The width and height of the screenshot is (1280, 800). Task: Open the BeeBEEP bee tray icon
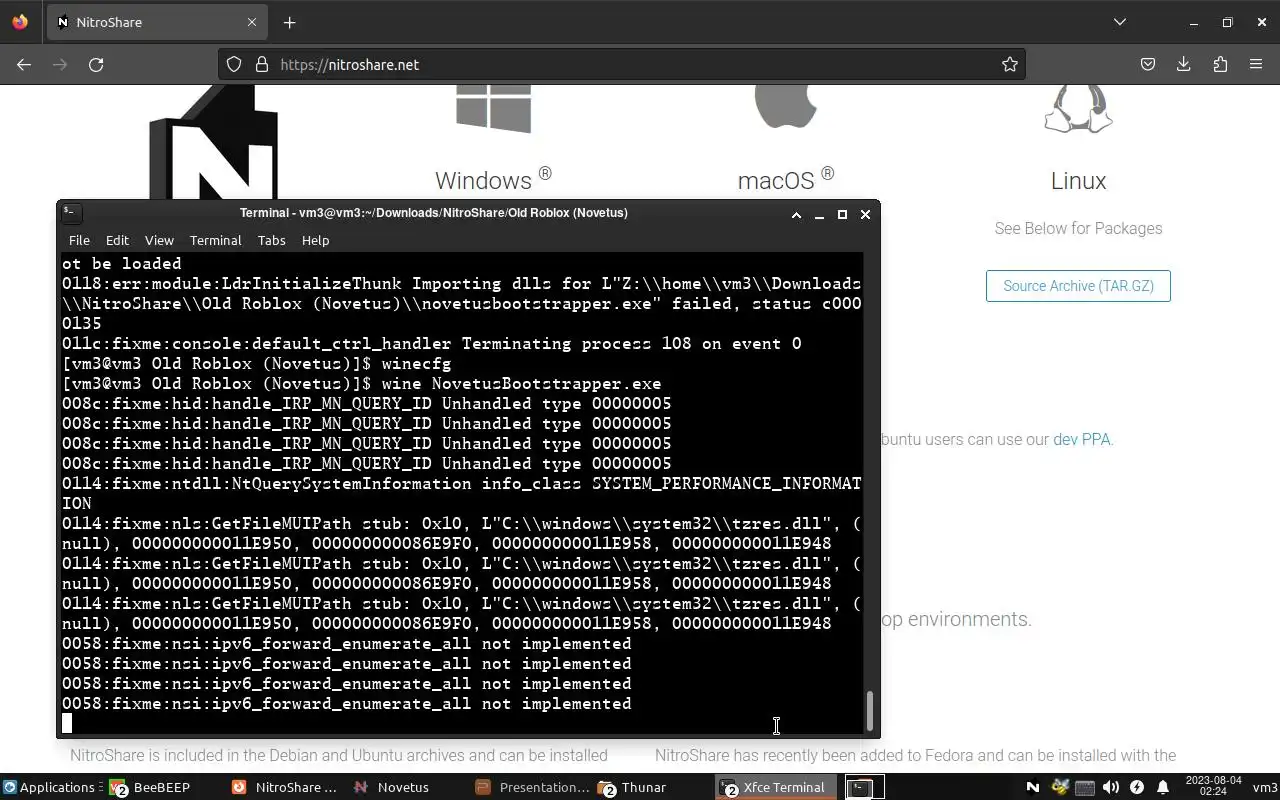click(1059, 787)
